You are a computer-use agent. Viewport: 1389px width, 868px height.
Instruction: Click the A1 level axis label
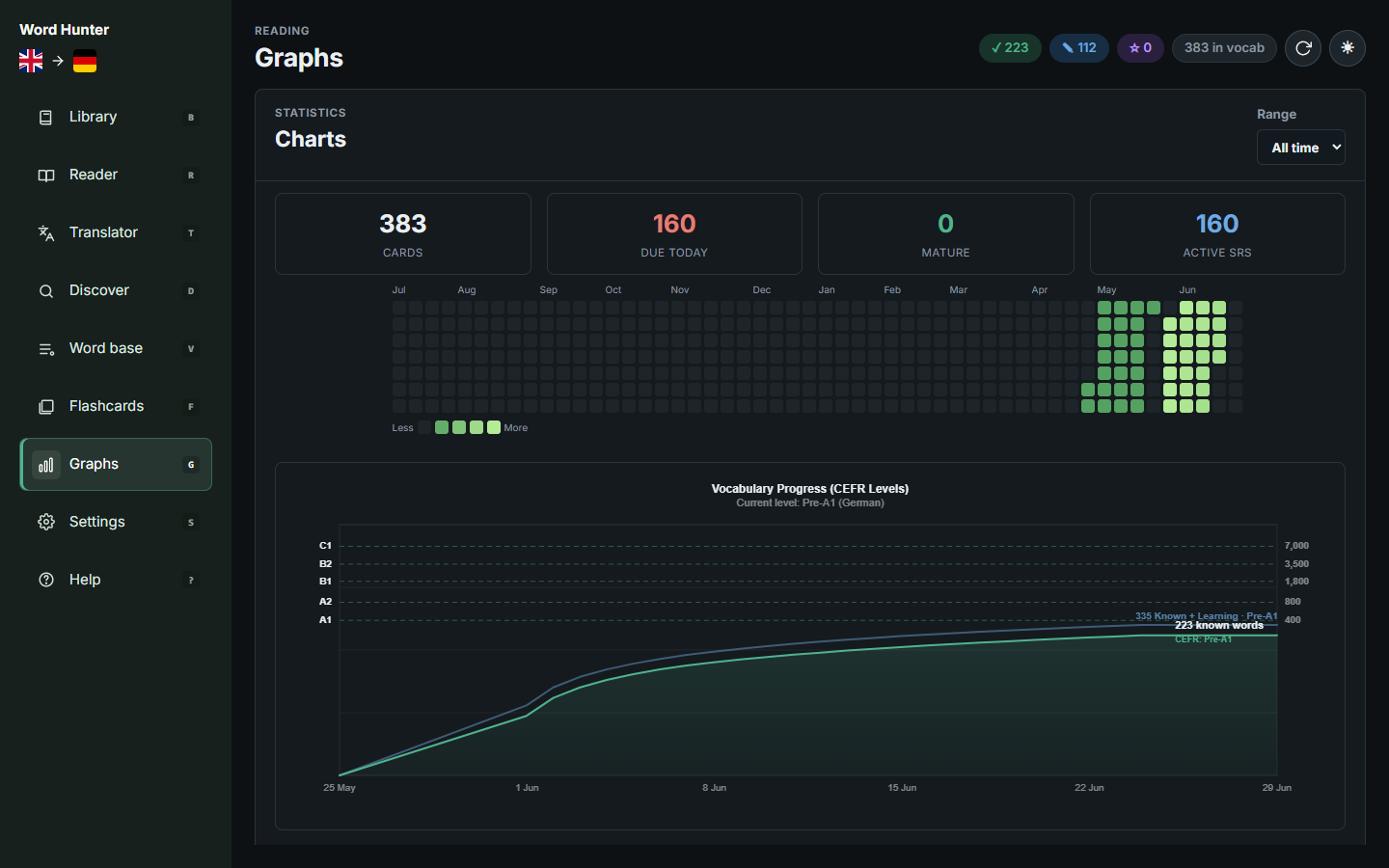coord(325,620)
